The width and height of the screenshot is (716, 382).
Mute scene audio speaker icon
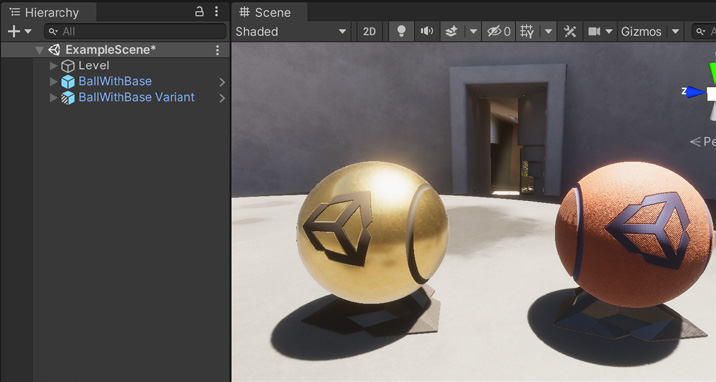(426, 31)
